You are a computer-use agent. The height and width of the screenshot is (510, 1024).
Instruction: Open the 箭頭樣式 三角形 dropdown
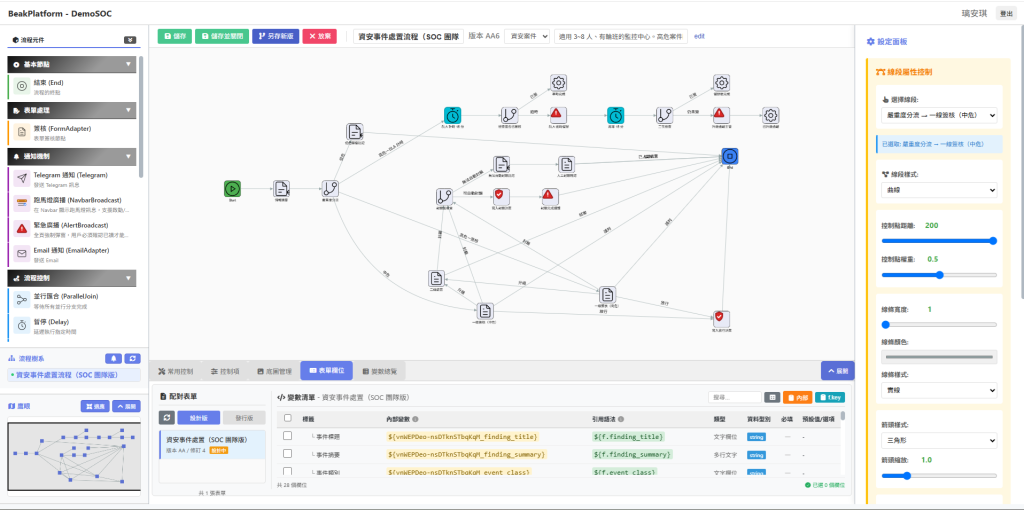click(938, 440)
